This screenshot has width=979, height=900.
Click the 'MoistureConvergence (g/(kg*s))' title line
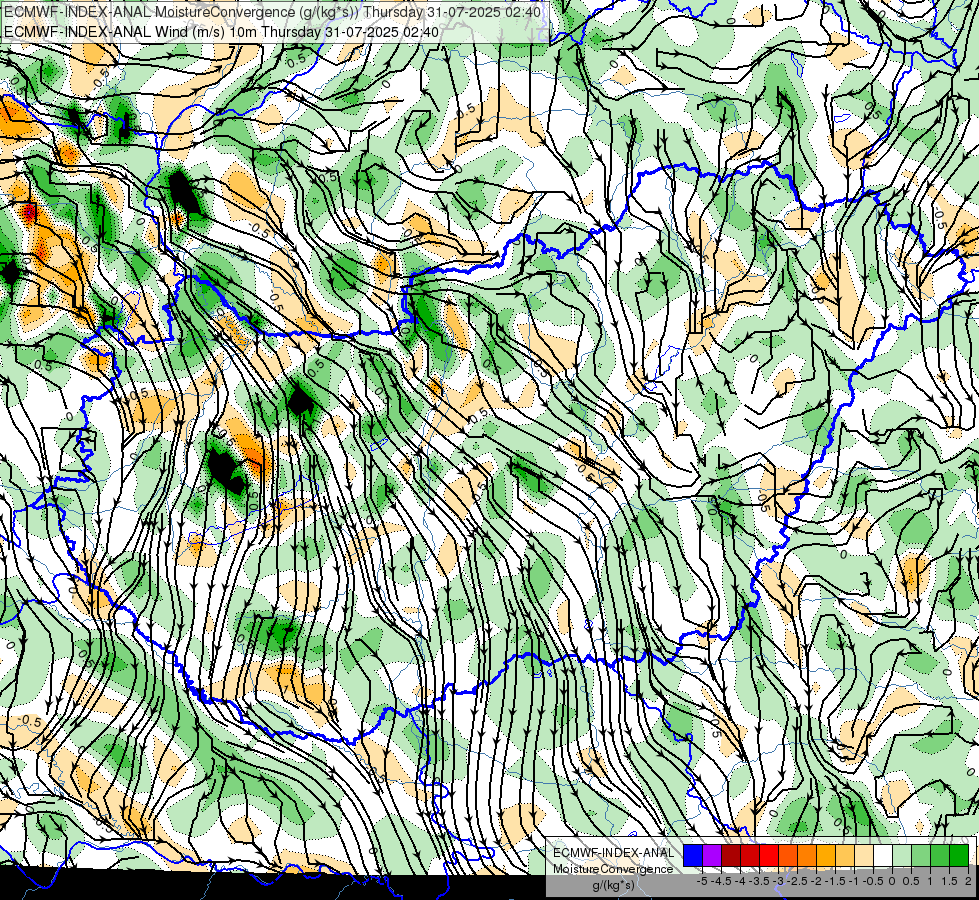coord(272,12)
